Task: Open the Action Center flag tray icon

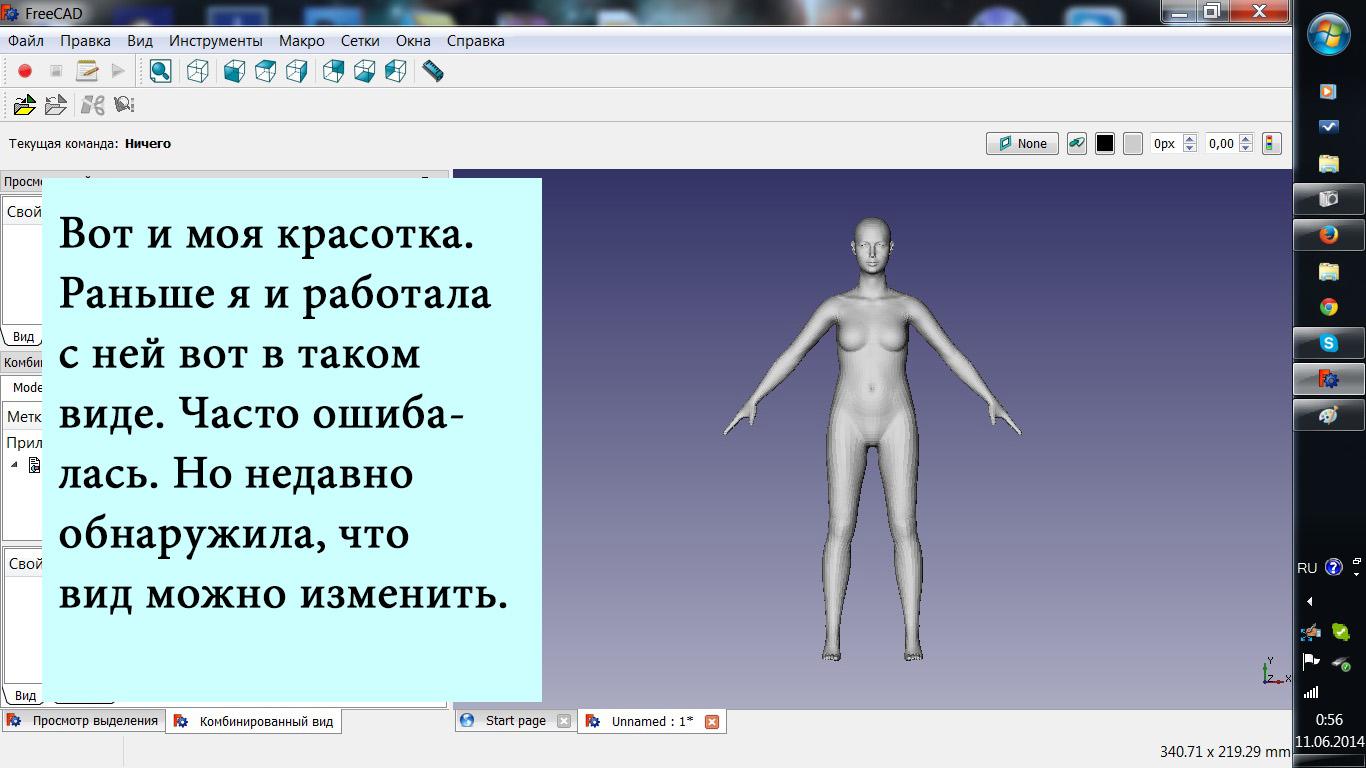Action: click(1310, 662)
